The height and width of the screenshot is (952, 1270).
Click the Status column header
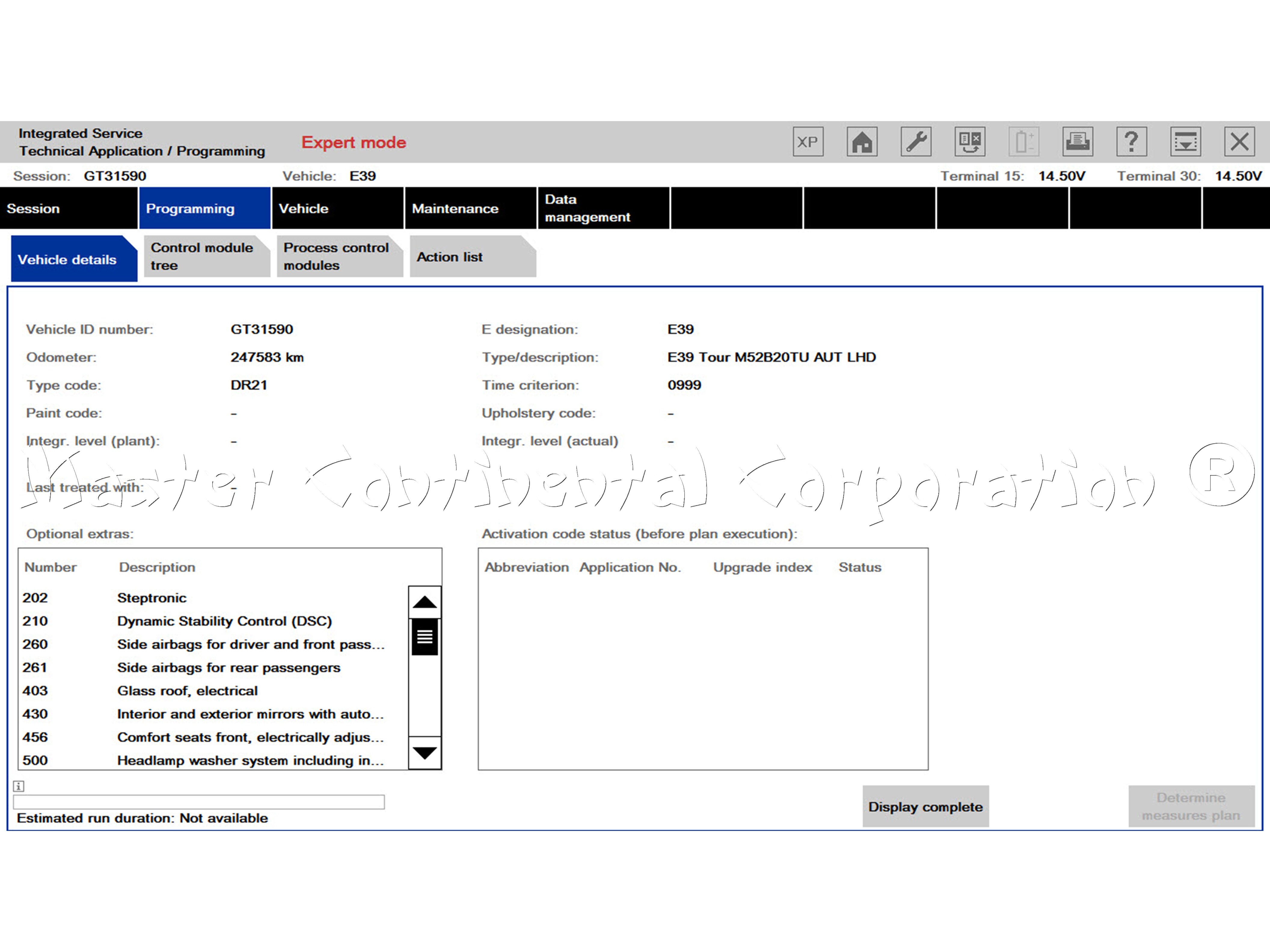pyautogui.click(x=860, y=567)
